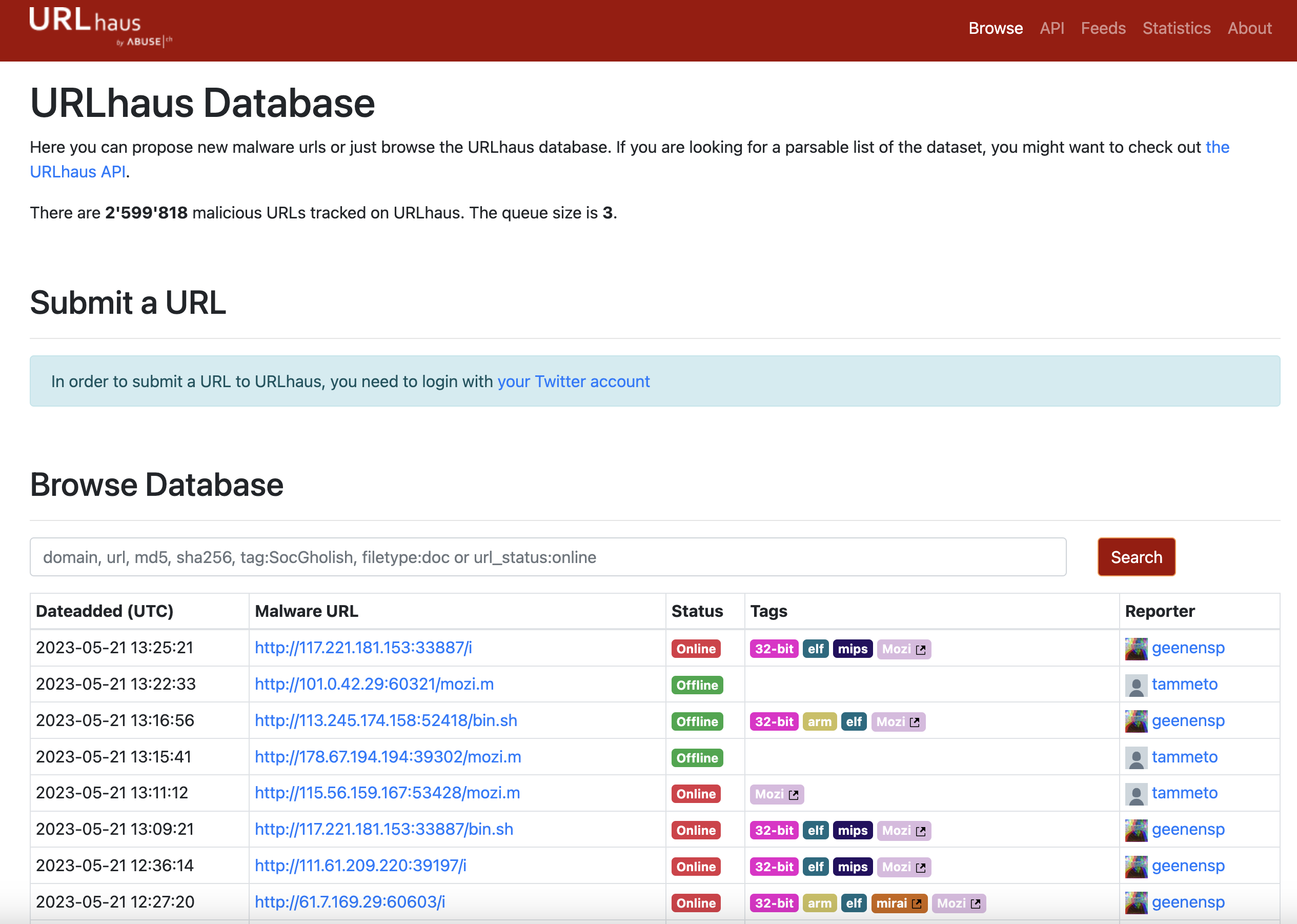Screen dimensions: 1297x924
Task: Open the Statistics navigation item
Action: tap(1177, 28)
